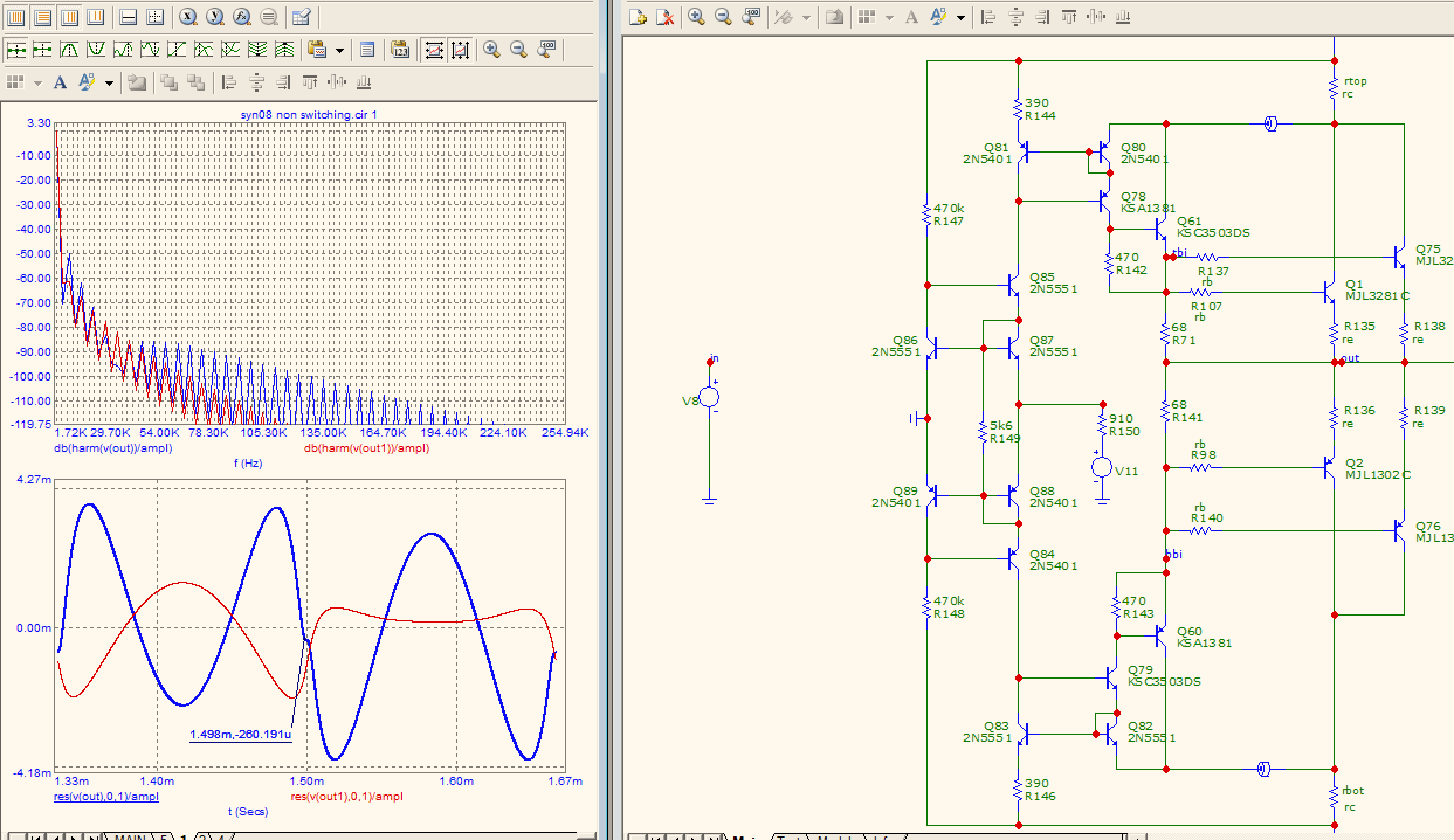Screen dimensions: 1454x840
Task: Select the Inflection cursor mode icon
Action: pos(177,50)
